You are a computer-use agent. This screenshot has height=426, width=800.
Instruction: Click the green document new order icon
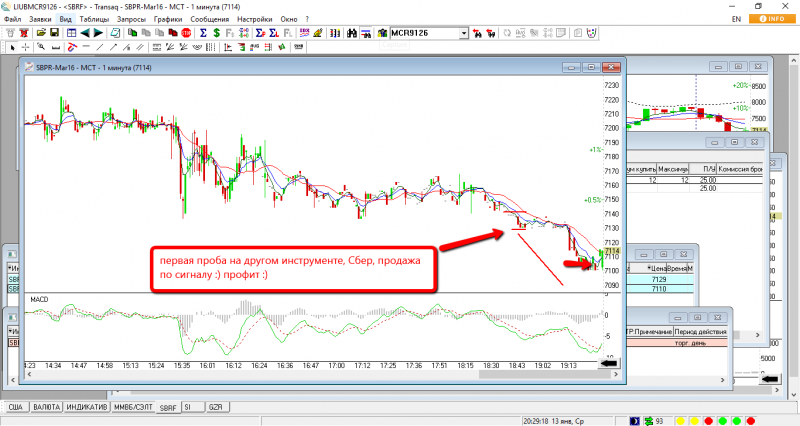pyautogui.click(x=132, y=33)
